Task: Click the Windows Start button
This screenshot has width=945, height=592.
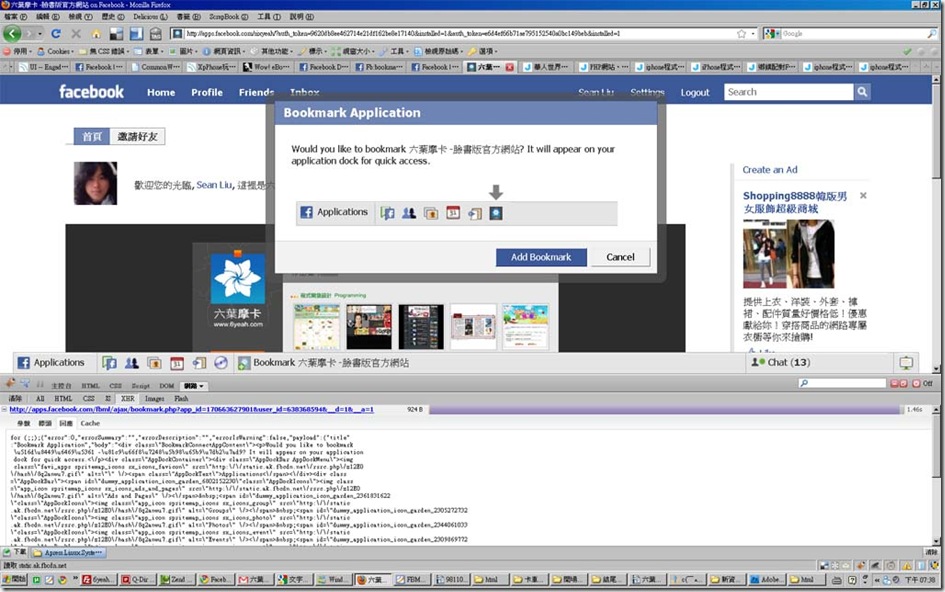Action: pyautogui.click(x=14, y=579)
